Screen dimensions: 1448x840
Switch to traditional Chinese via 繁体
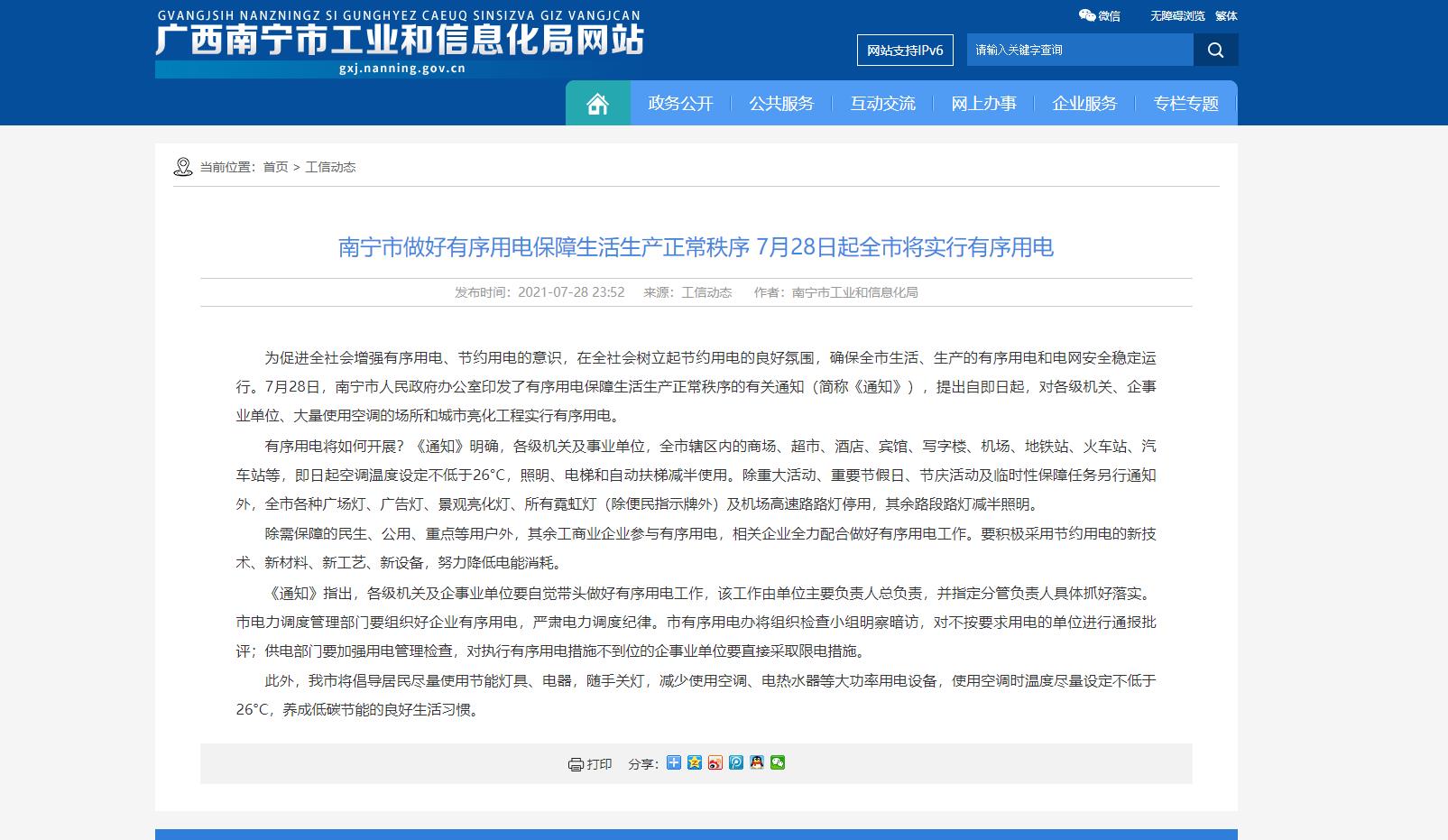pos(1226,16)
